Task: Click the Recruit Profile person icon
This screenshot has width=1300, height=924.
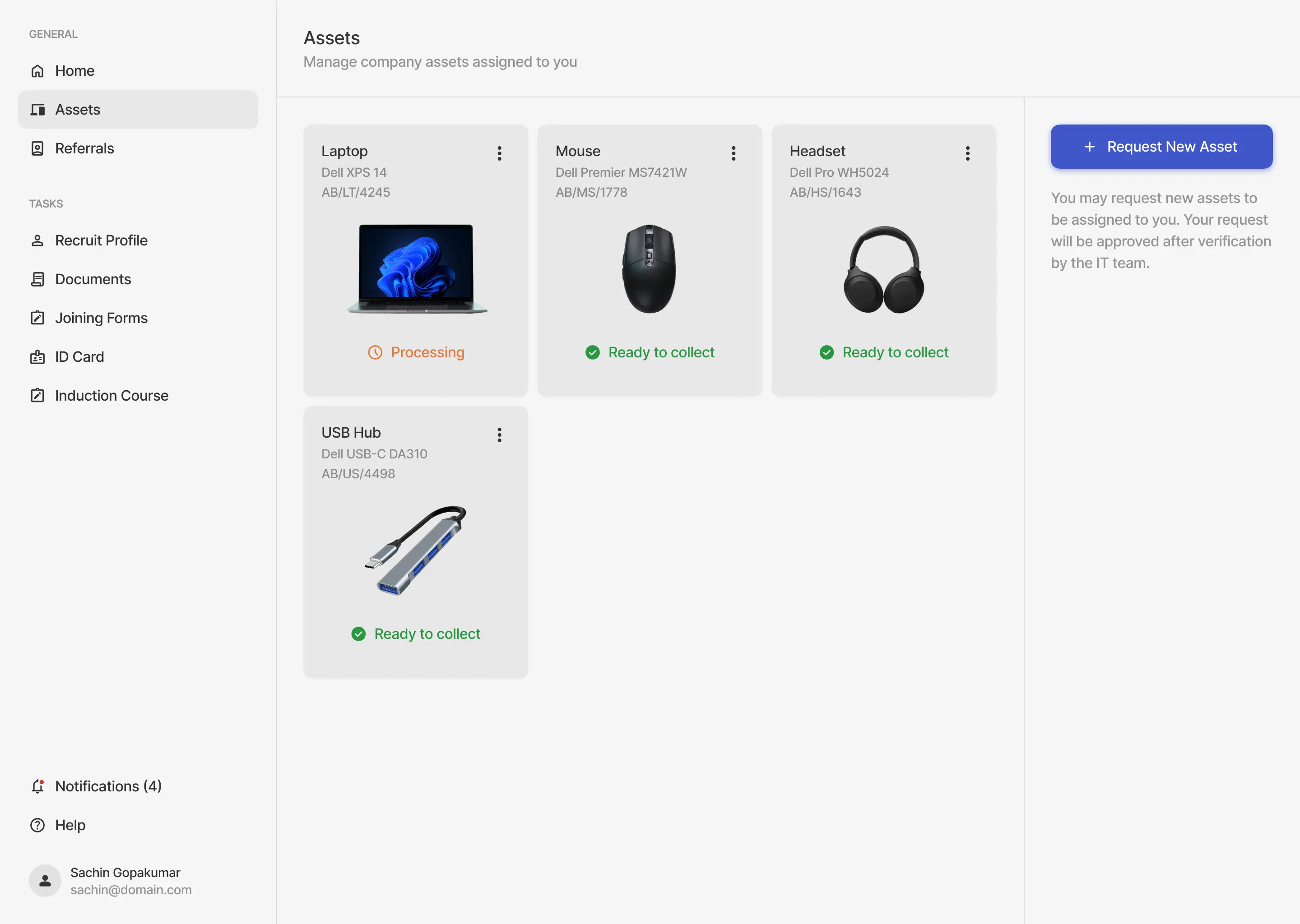Action: pos(37,240)
